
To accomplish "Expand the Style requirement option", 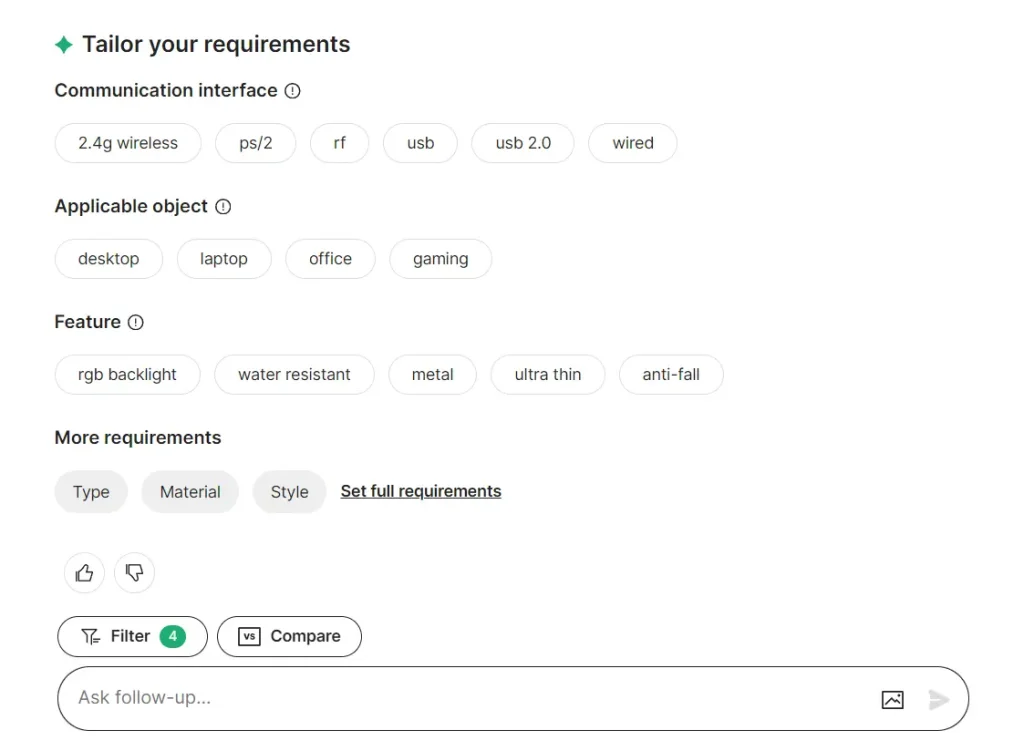I will point(289,492).
